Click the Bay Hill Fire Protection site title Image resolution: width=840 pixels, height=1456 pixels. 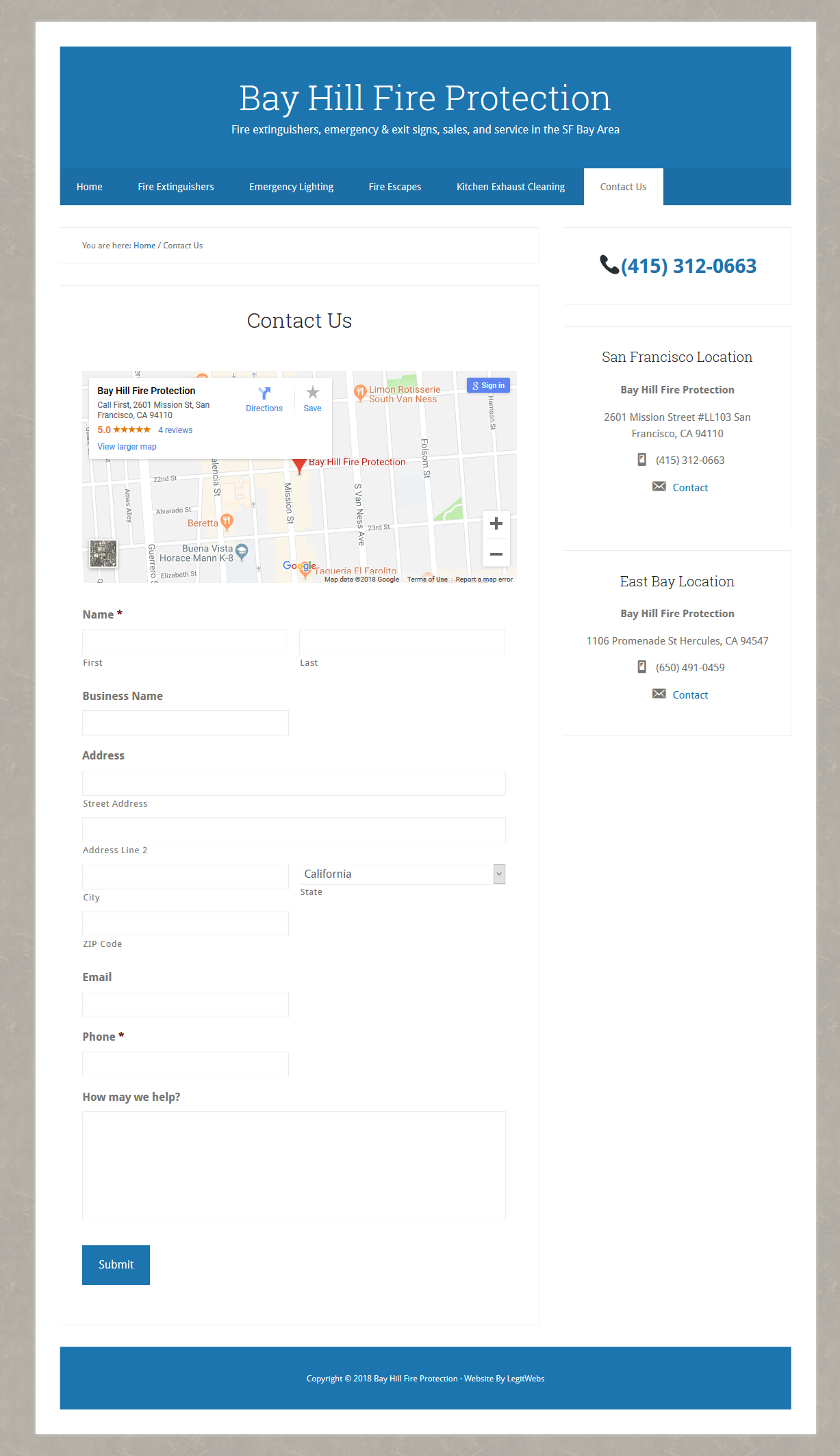click(x=424, y=98)
